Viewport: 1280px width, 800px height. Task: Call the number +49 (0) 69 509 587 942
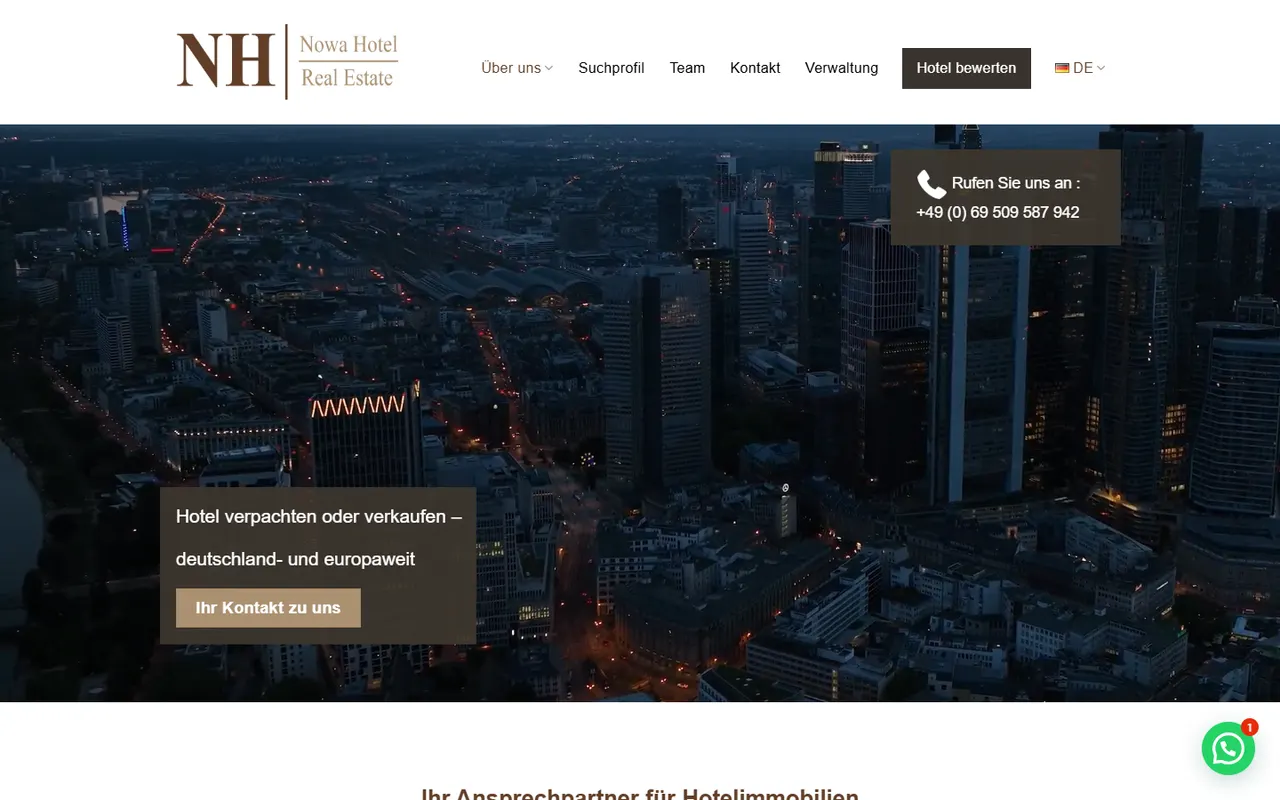coord(998,212)
